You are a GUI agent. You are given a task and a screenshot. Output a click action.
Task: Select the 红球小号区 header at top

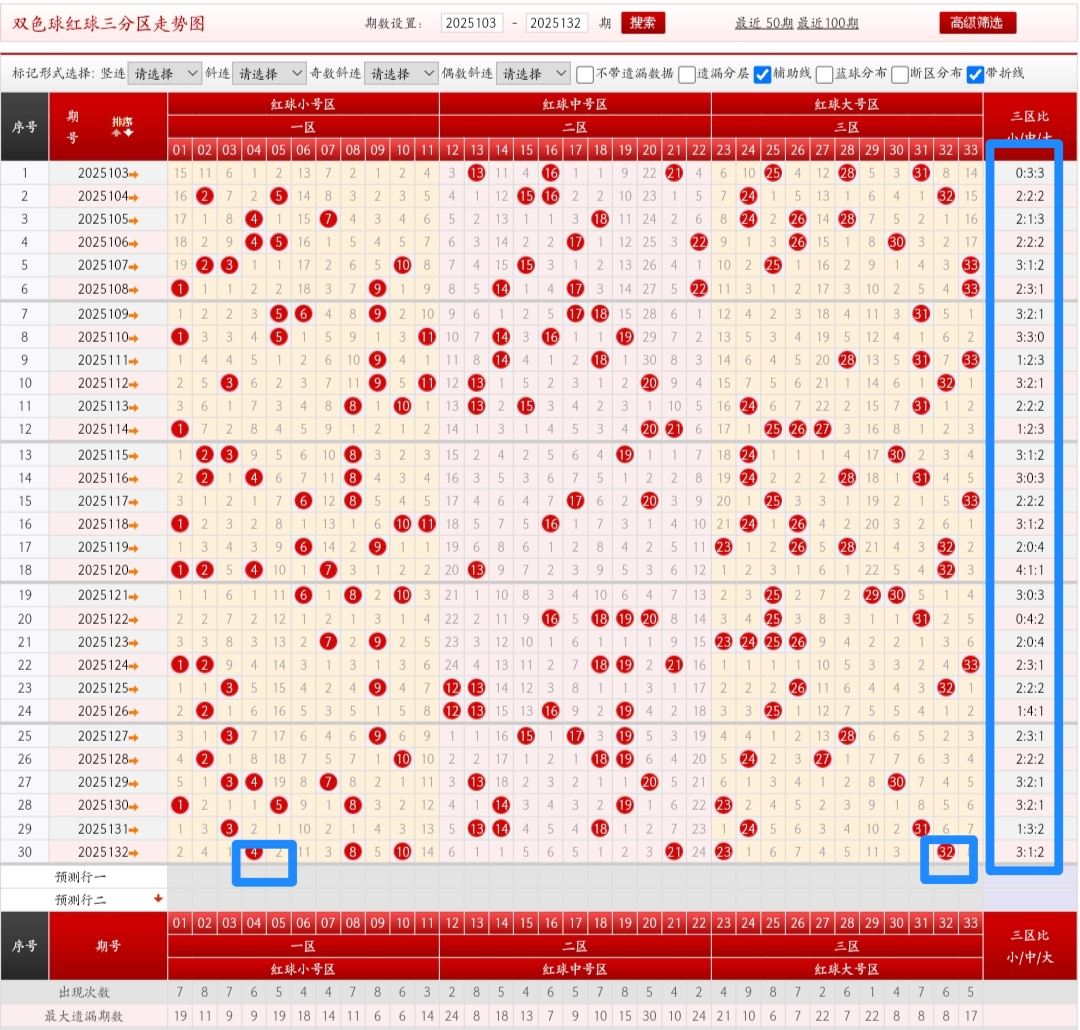click(303, 104)
